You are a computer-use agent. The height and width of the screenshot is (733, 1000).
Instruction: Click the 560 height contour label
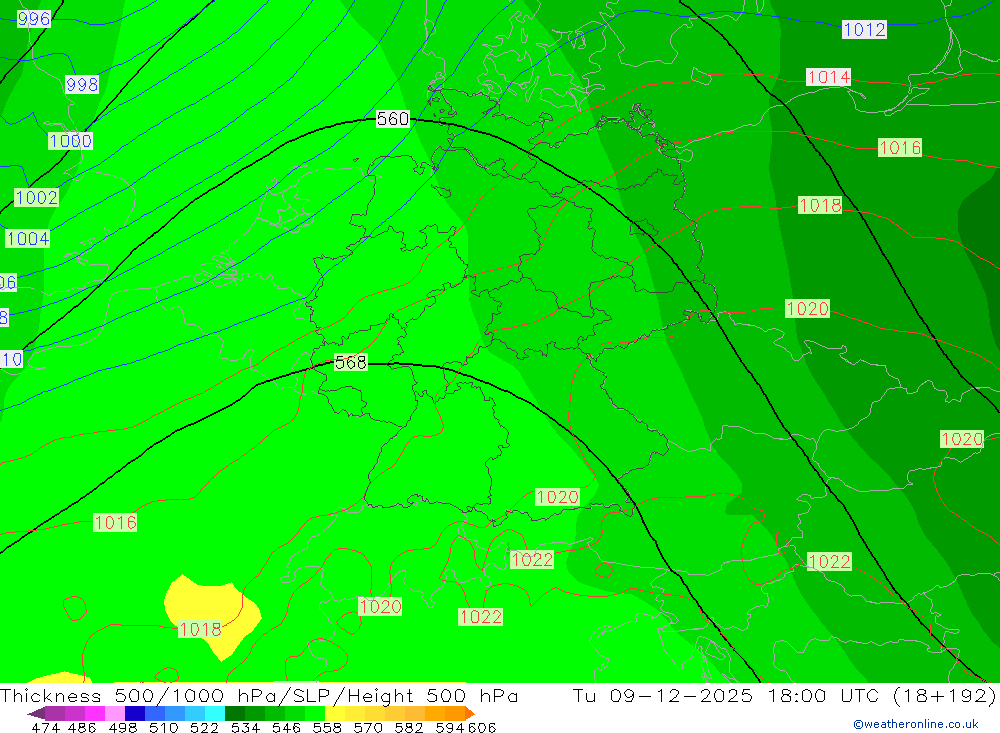393,119
